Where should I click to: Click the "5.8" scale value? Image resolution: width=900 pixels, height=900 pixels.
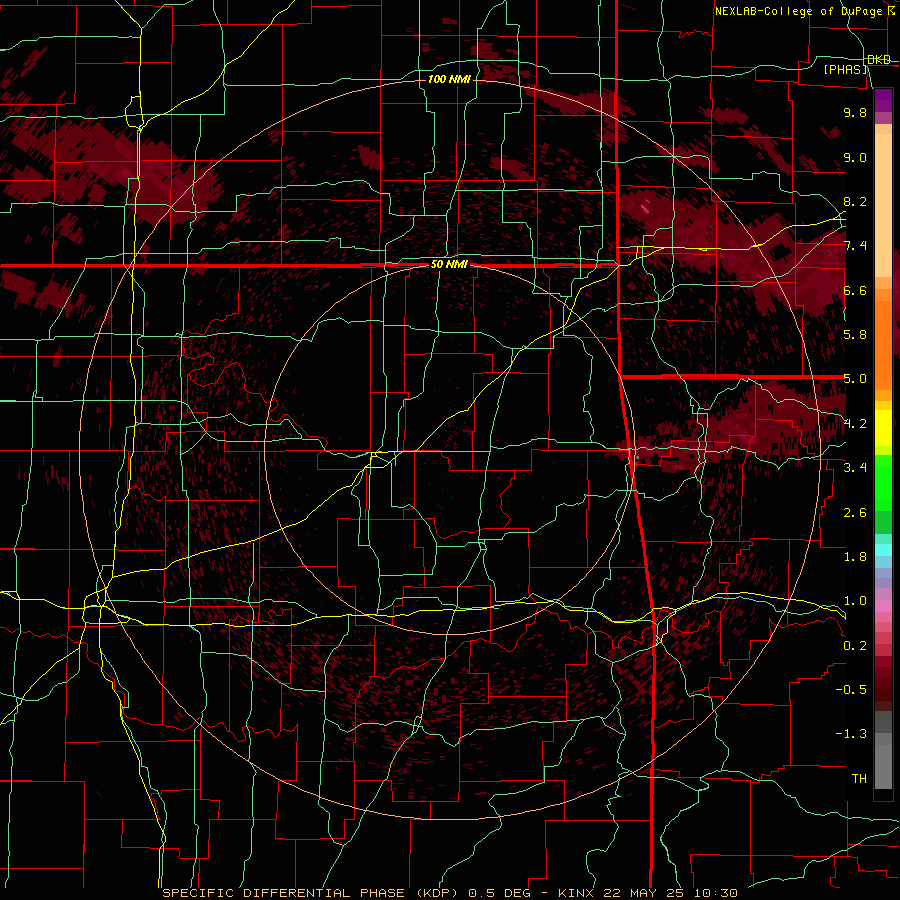pos(855,335)
